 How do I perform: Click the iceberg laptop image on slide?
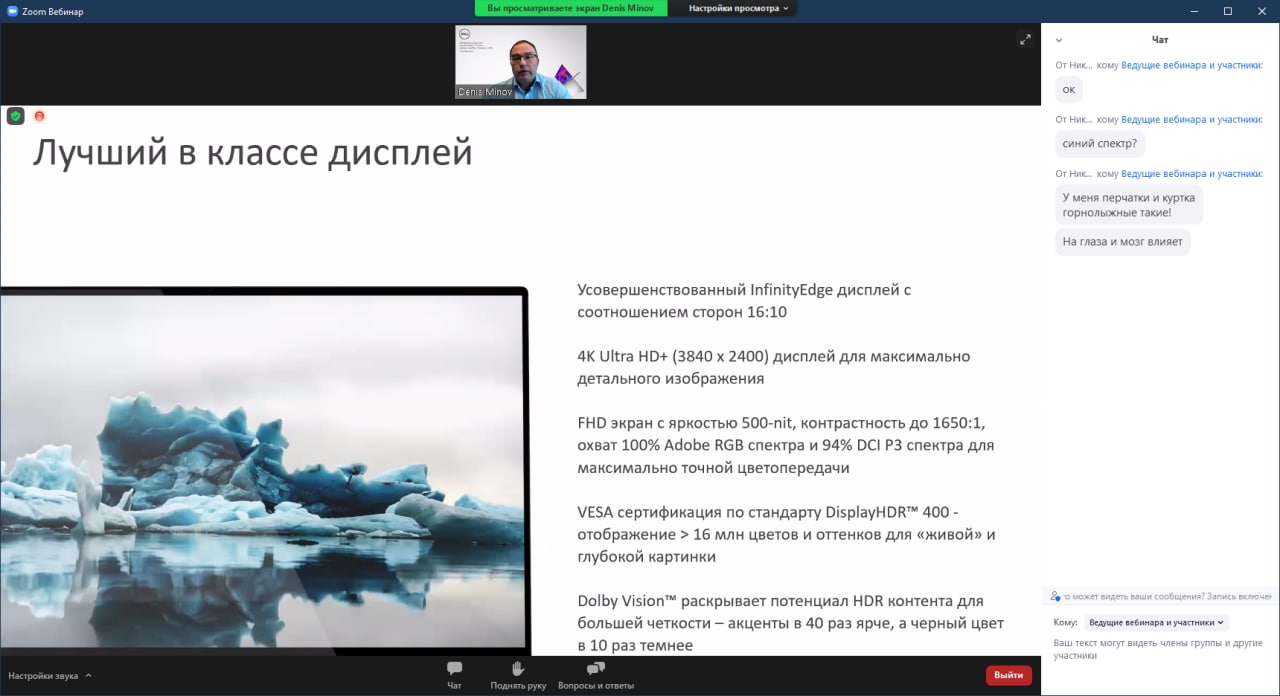(264, 470)
